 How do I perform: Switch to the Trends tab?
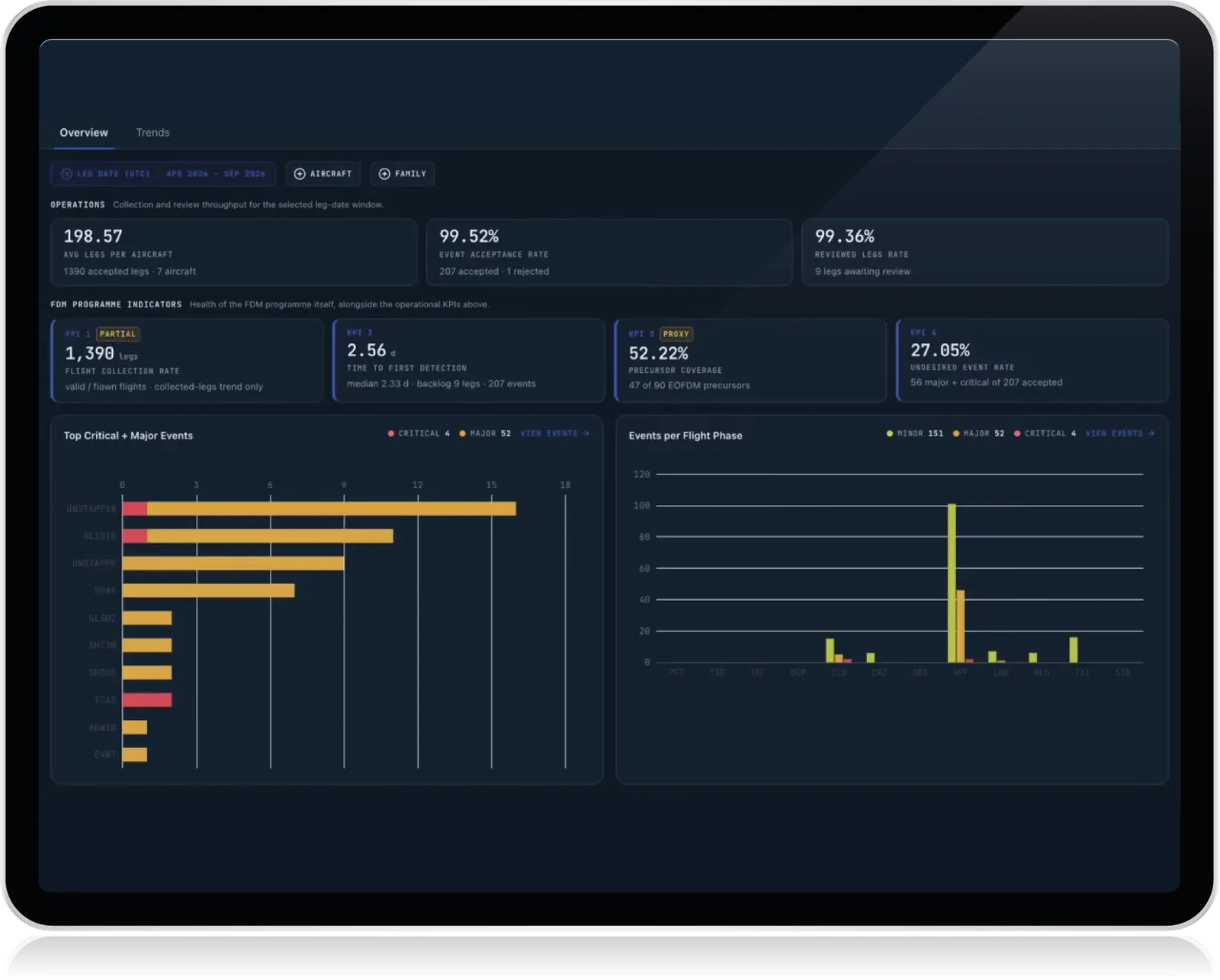(152, 133)
